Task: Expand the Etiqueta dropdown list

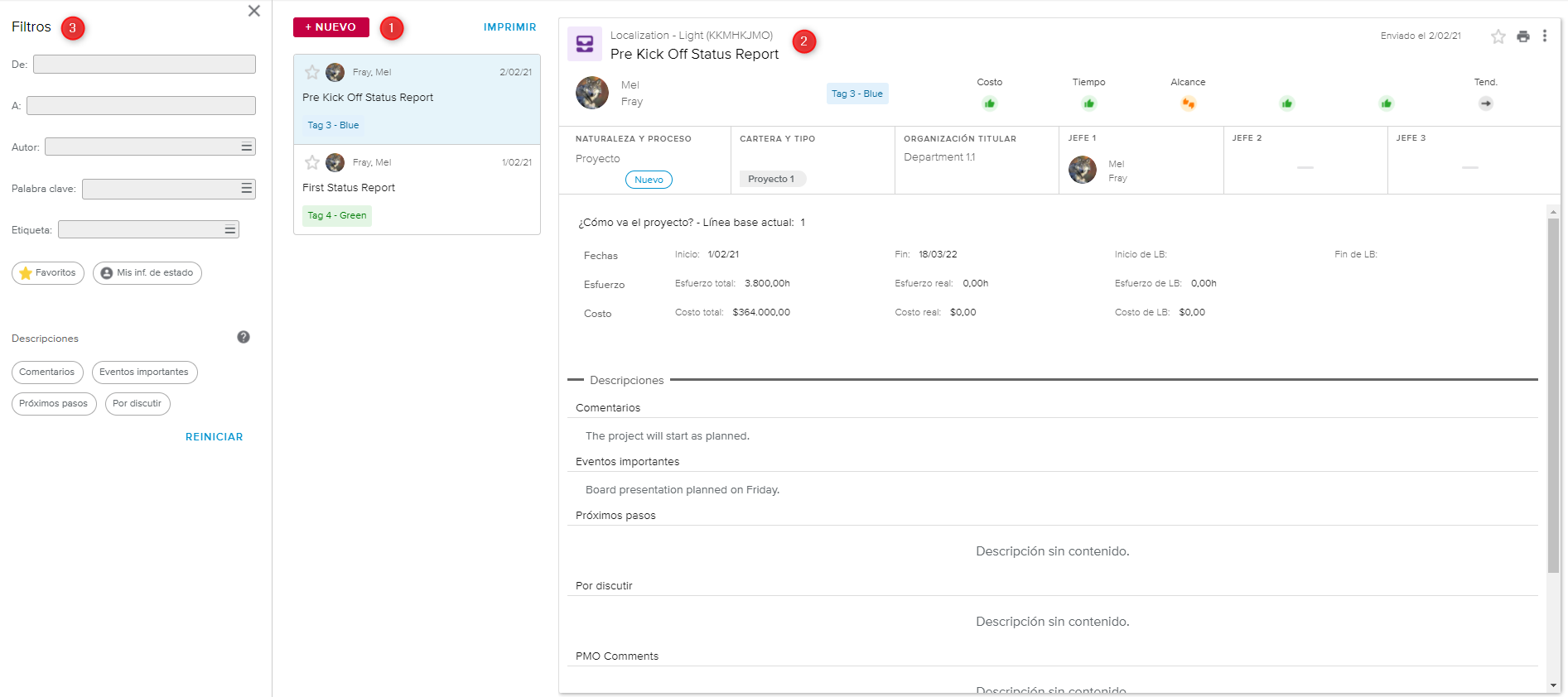Action: pyautogui.click(x=229, y=230)
